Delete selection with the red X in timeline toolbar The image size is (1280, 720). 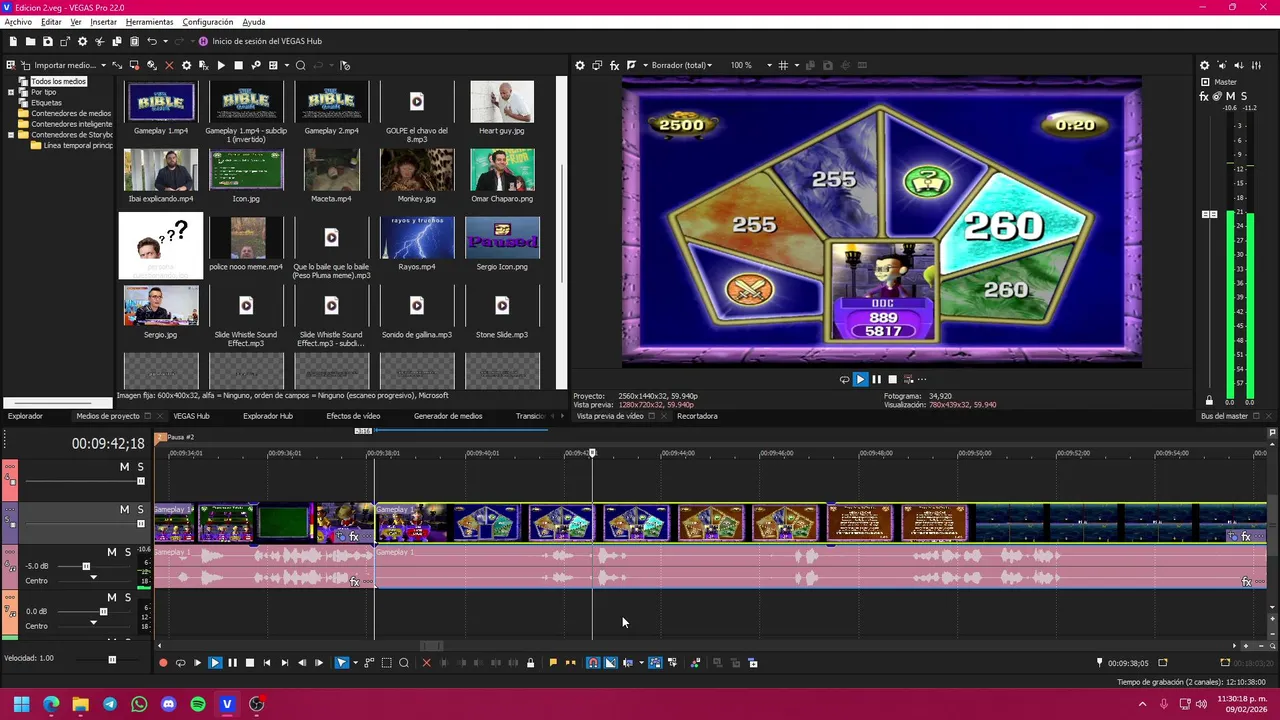tap(426, 662)
